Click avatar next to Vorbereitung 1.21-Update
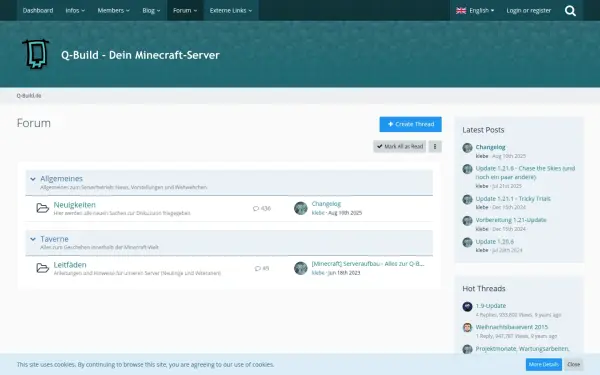This screenshot has height=375, width=600. click(x=467, y=221)
